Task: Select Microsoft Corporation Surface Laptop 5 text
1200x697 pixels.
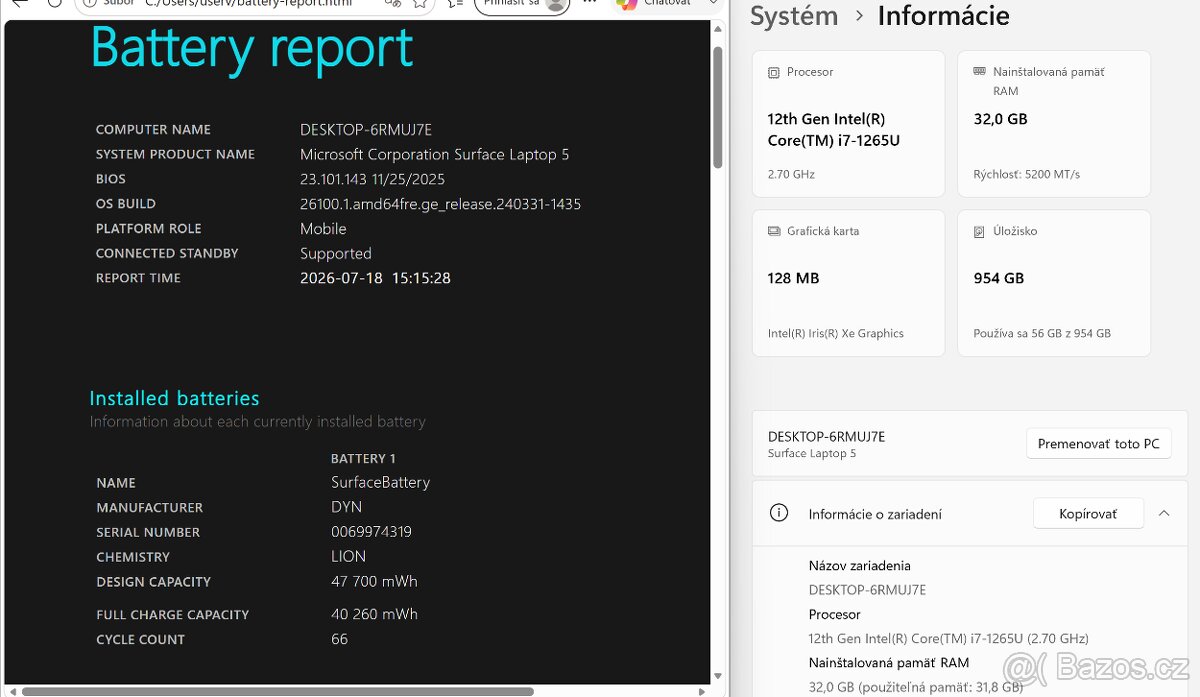Action: coord(435,154)
